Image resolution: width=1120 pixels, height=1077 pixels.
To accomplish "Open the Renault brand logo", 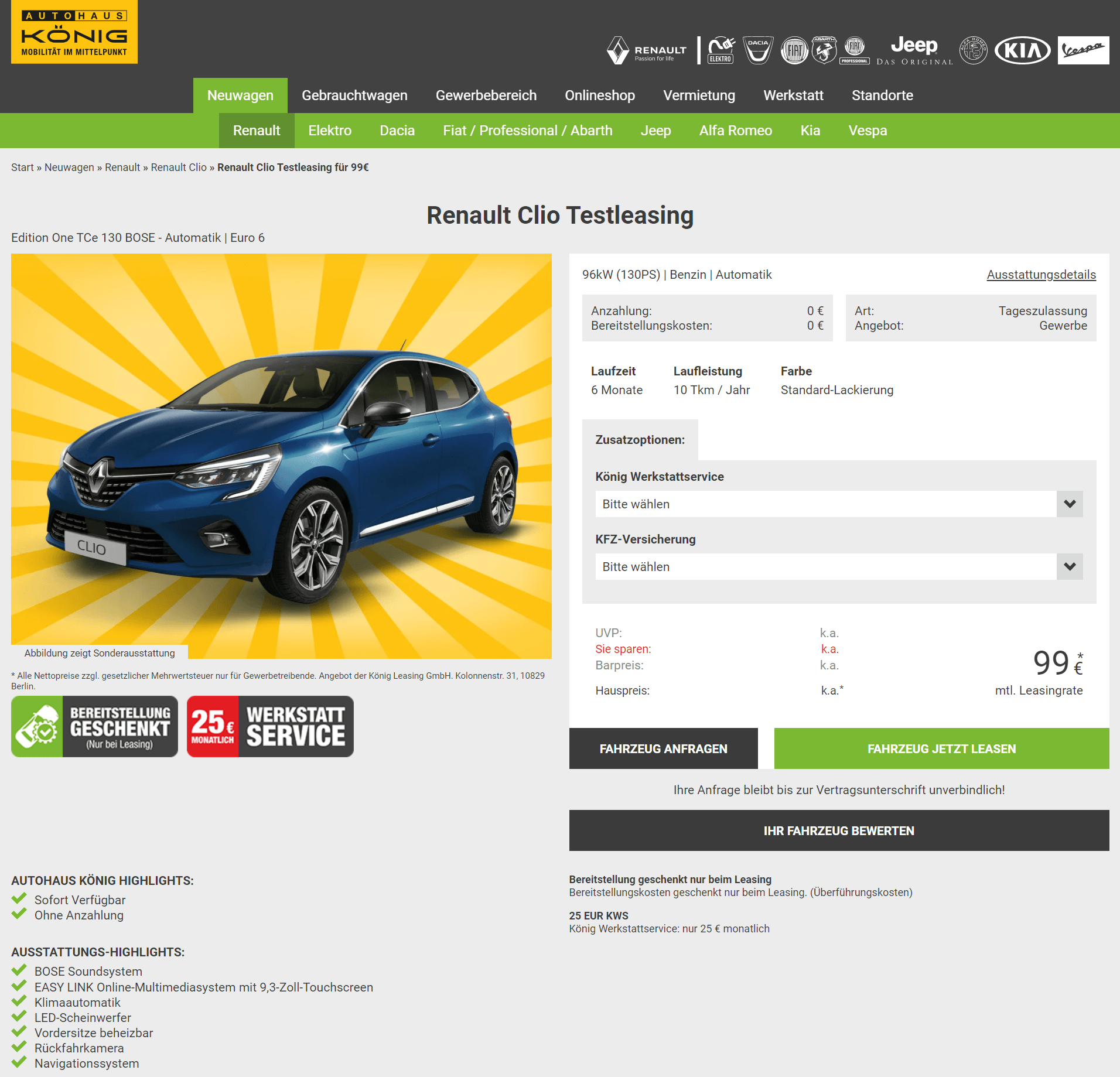I will pyautogui.click(x=646, y=50).
